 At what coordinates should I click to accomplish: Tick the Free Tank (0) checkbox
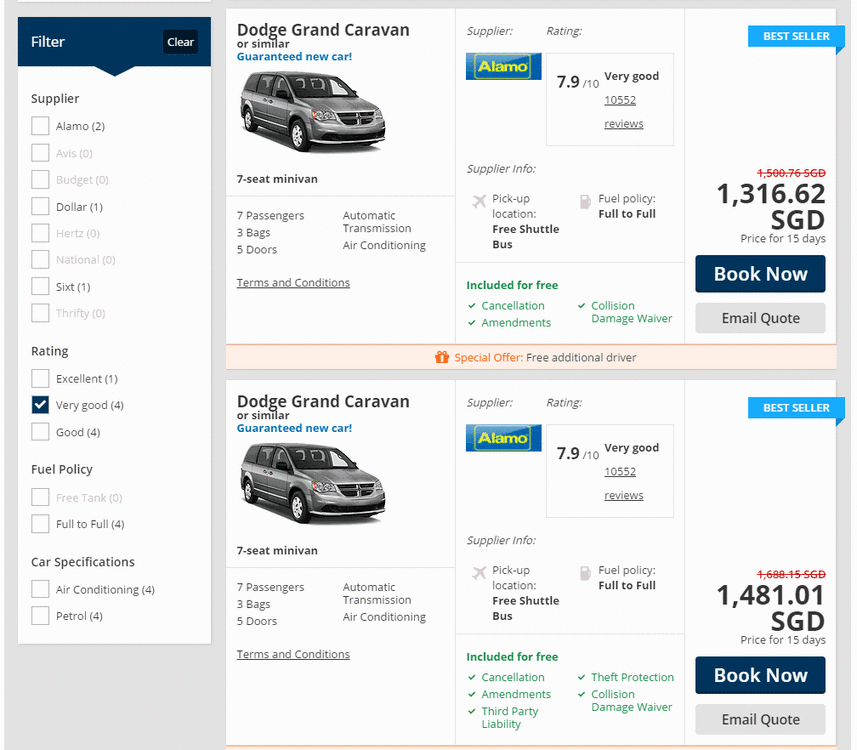(x=40, y=497)
